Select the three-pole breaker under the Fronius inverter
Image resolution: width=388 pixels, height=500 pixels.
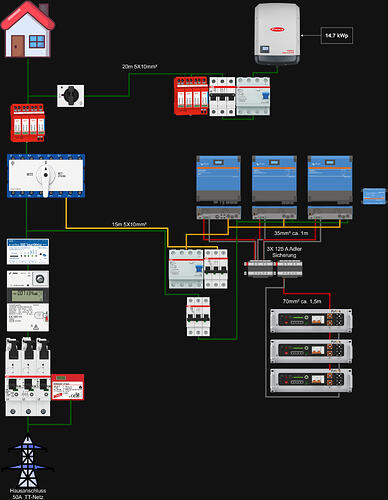222,97
